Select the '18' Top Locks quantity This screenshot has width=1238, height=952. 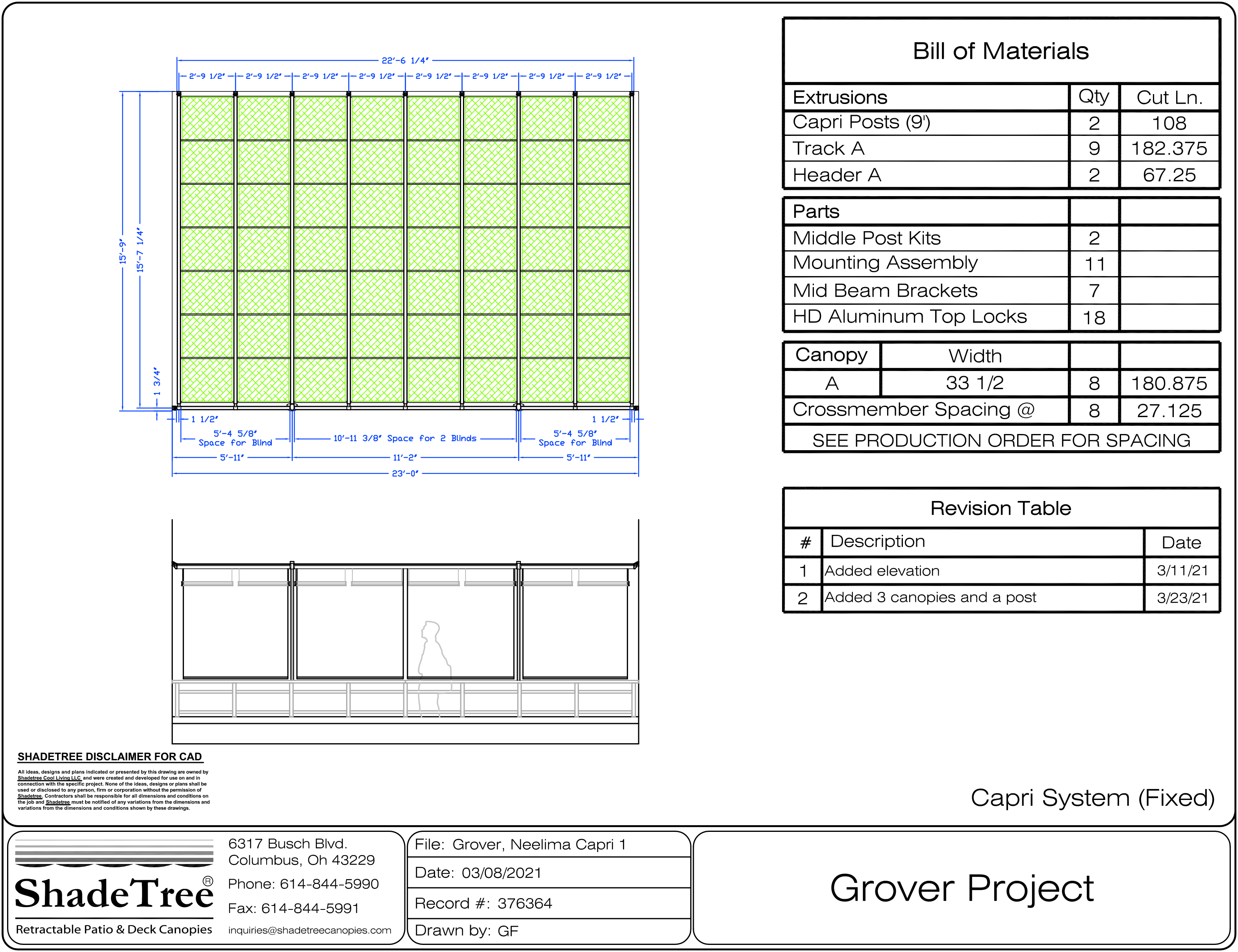tap(1094, 318)
